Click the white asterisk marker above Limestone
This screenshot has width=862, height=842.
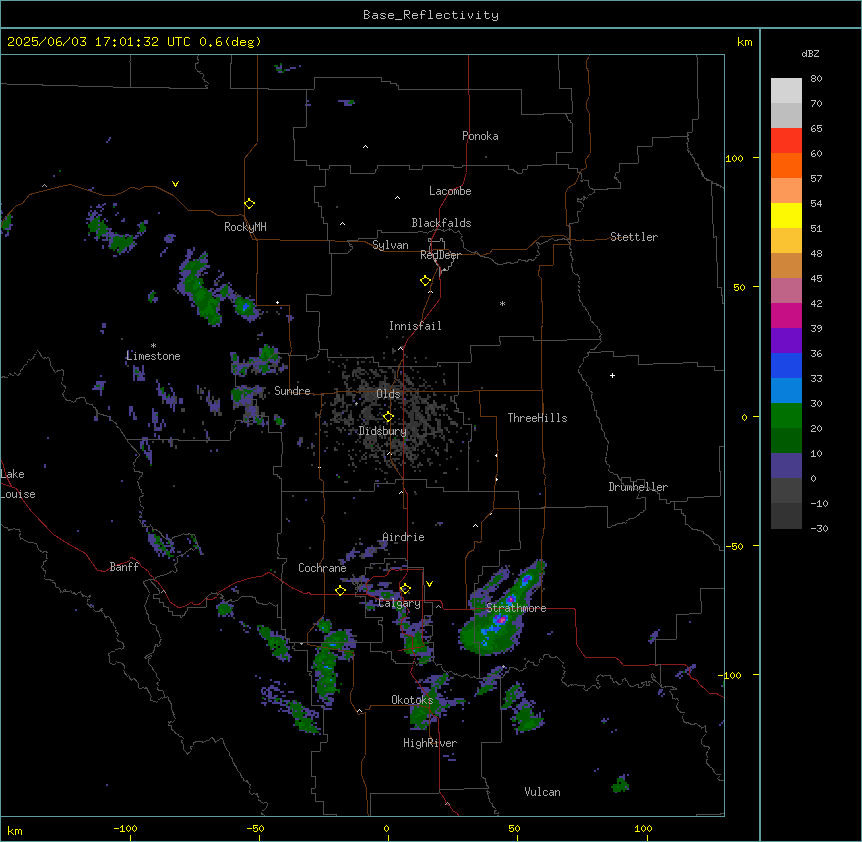153,346
